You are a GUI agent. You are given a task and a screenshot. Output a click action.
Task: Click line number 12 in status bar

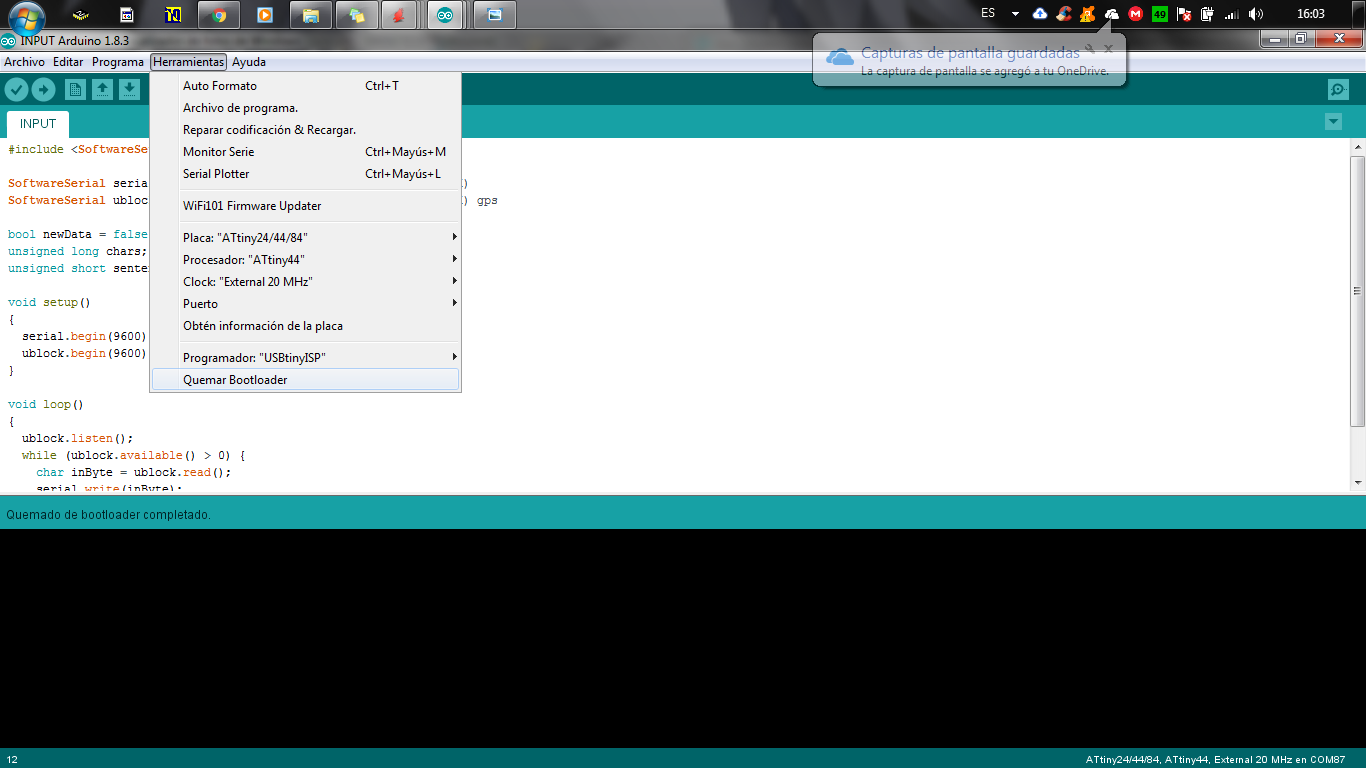click(x=12, y=760)
